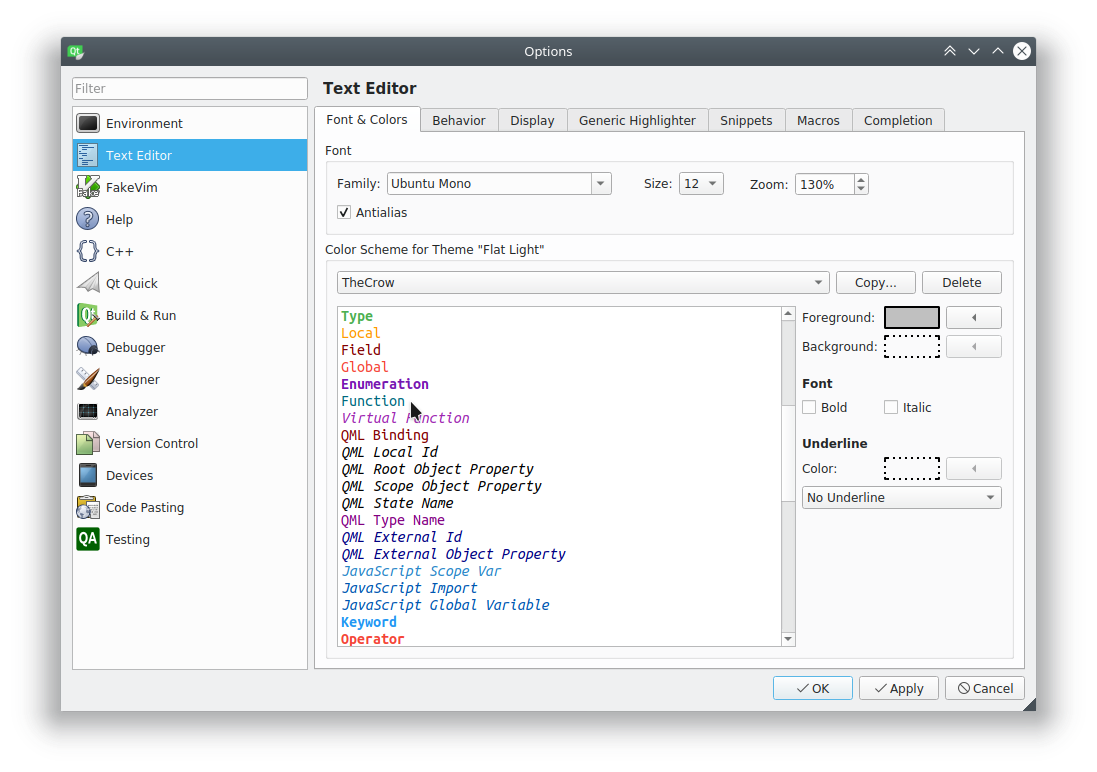The height and width of the screenshot is (772, 1097).
Task: Switch to the Behavior tab
Action: 459,120
